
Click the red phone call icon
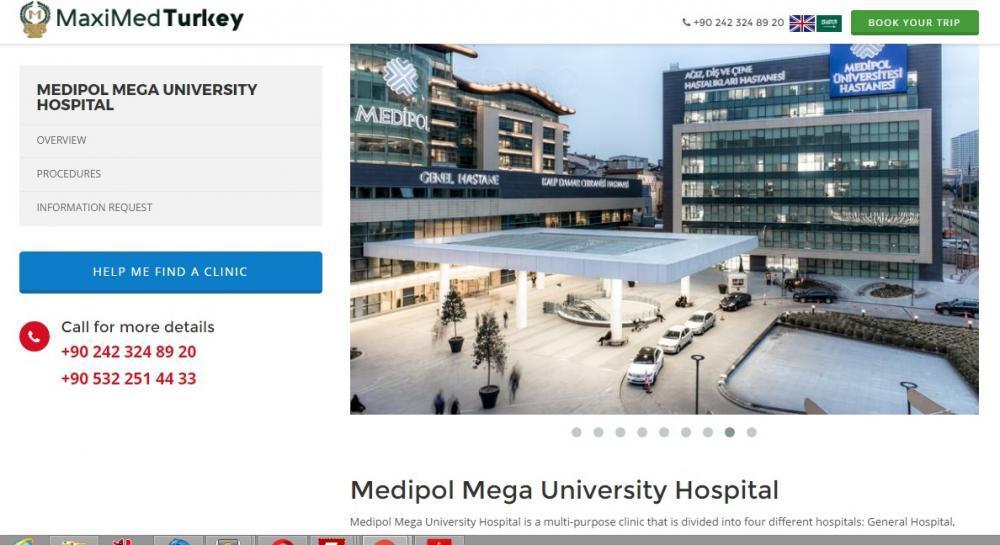pyautogui.click(x=34, y=336)
